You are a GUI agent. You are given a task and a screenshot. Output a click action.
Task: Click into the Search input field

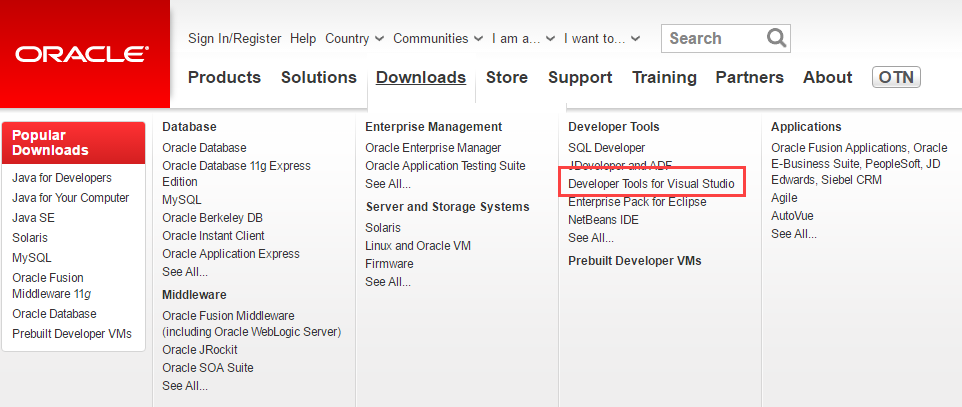[715, 38]
